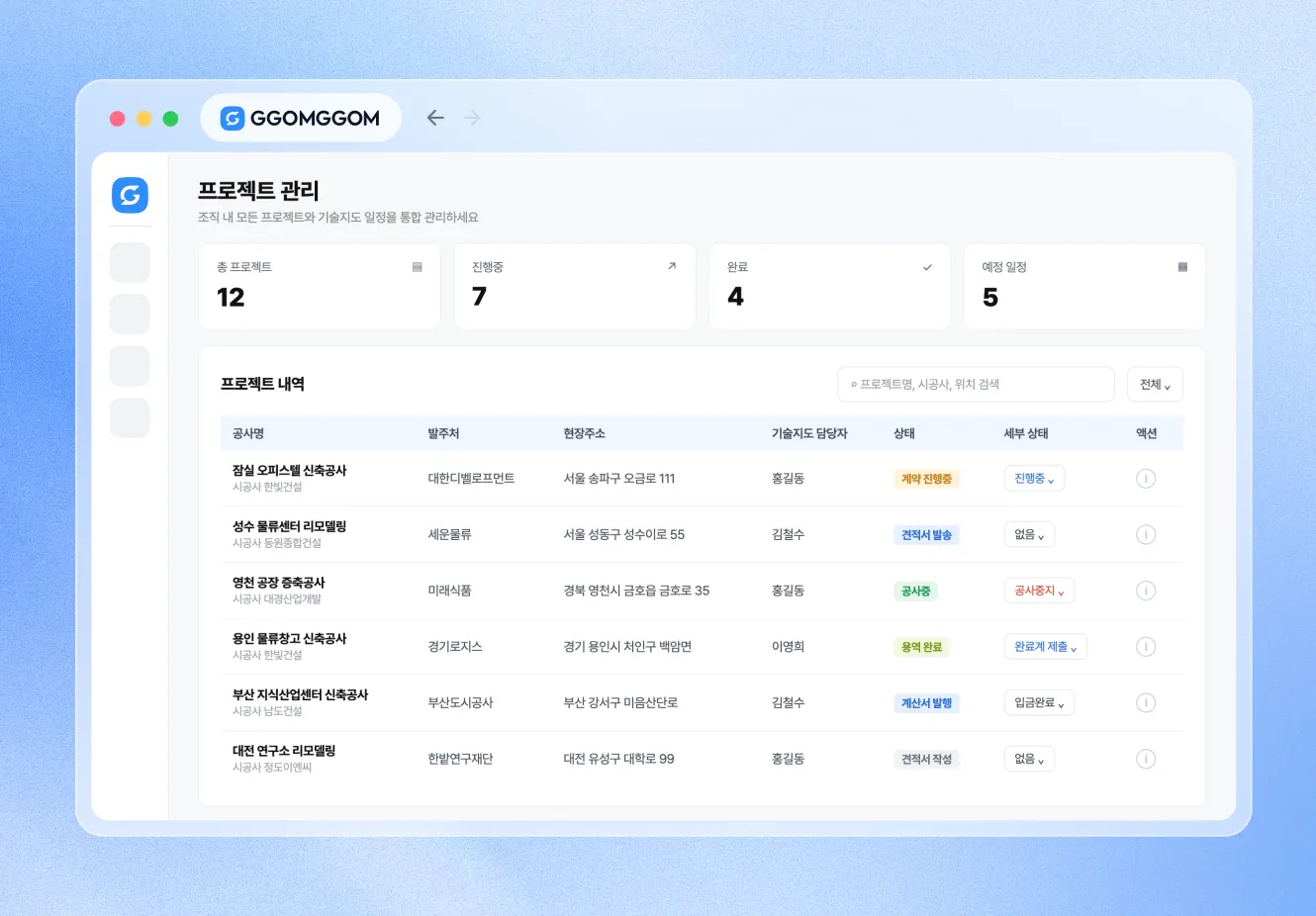Select project name 영천 공장 증축공사

(279, 583)
